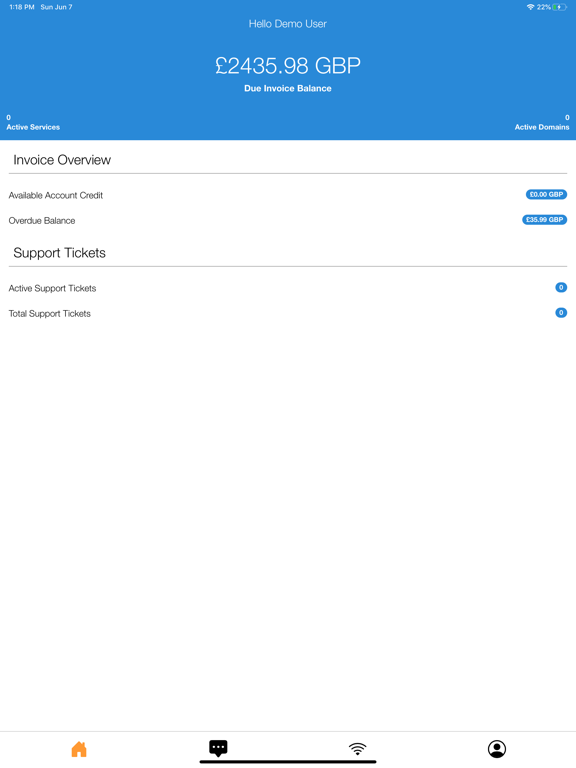Tap the Active Services counter
Viewport: 576px width, 768px height.
point(33,122)
